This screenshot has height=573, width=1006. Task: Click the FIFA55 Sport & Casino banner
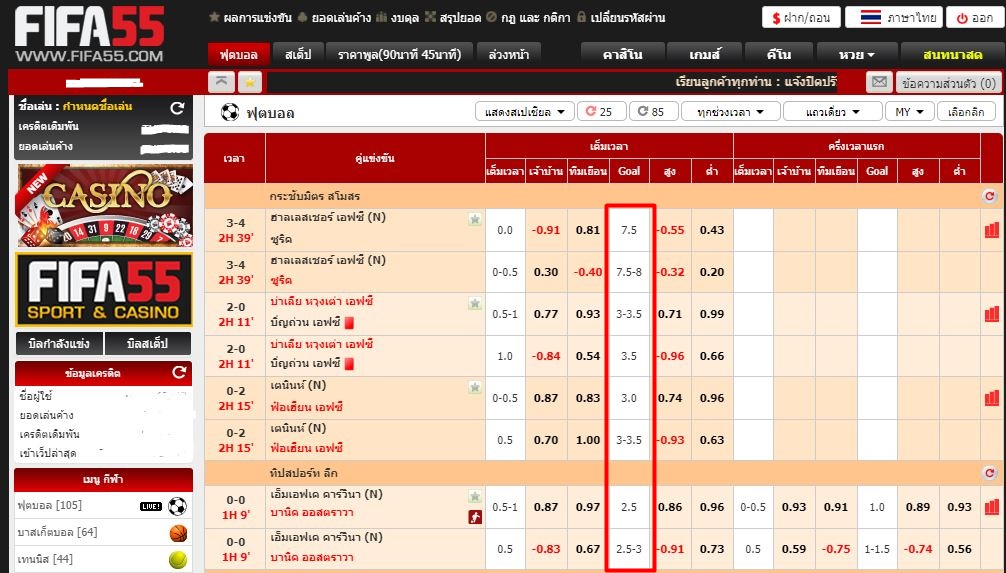pyautogui.click(x=104, y=289)
